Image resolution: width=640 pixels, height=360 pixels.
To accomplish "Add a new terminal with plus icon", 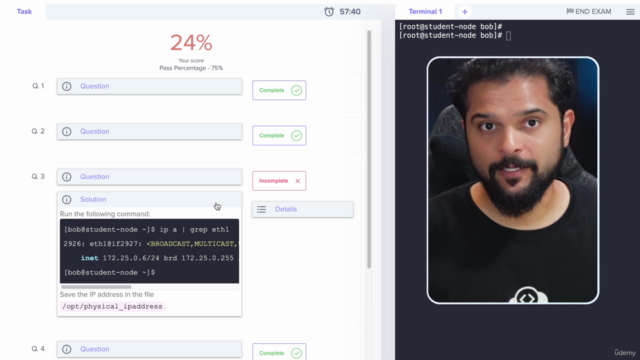I will (x=464, y=11).
